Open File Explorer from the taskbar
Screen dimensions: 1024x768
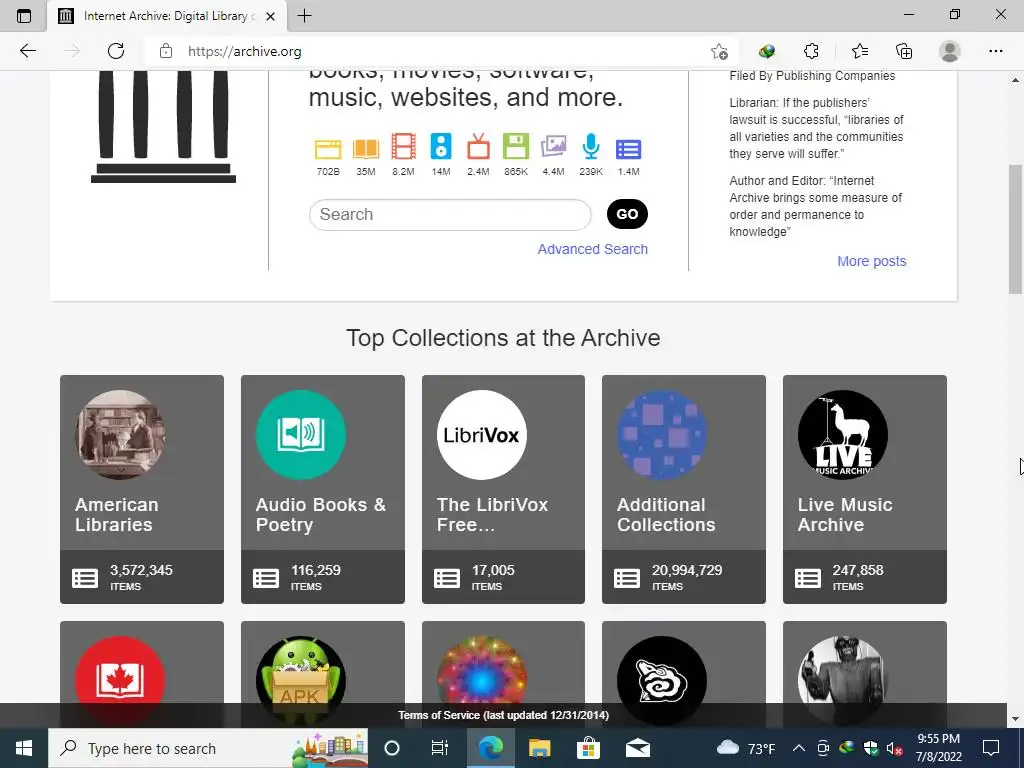click(x=539, y=748)
